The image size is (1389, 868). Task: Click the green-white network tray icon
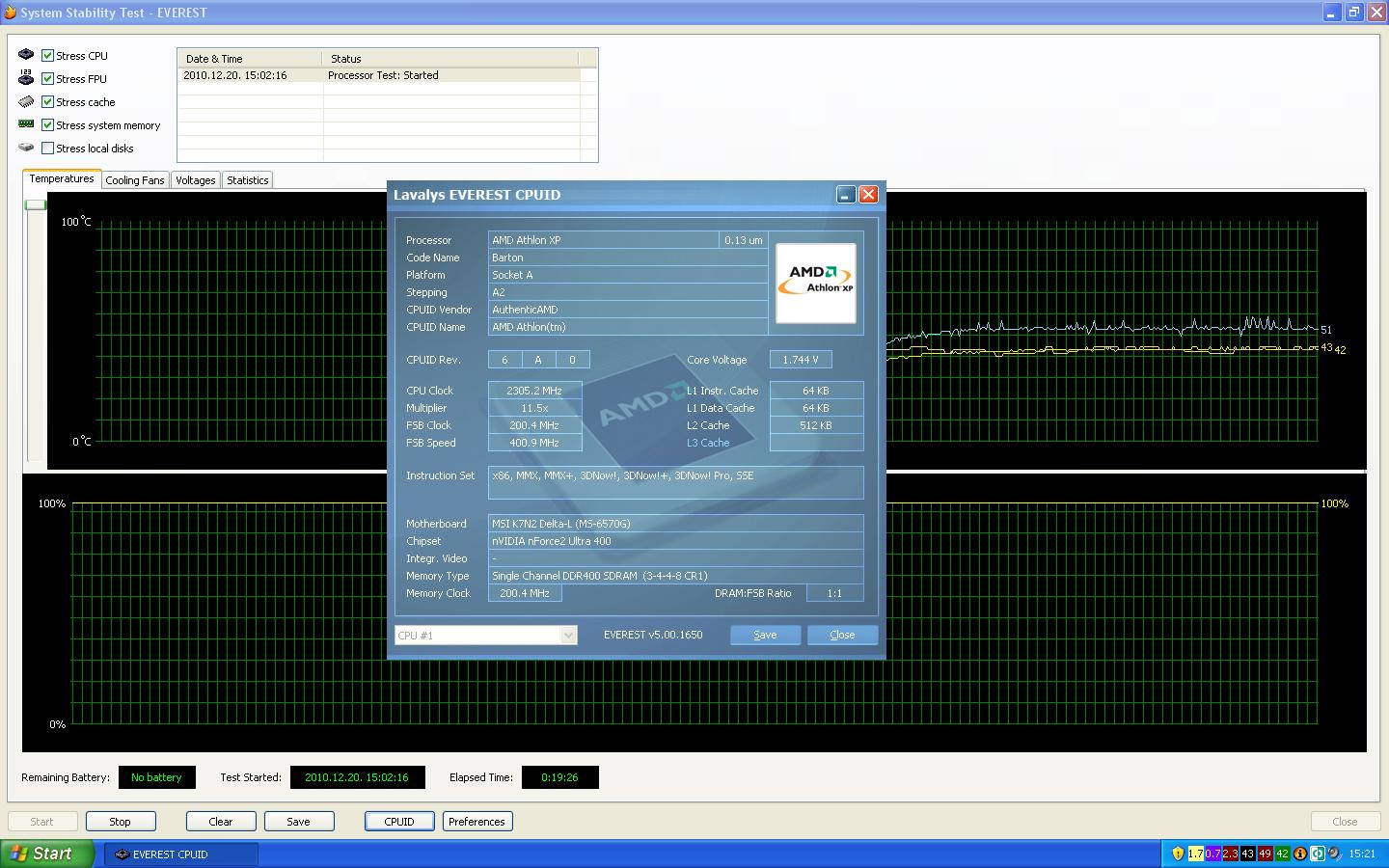(x=1317, y=854)
